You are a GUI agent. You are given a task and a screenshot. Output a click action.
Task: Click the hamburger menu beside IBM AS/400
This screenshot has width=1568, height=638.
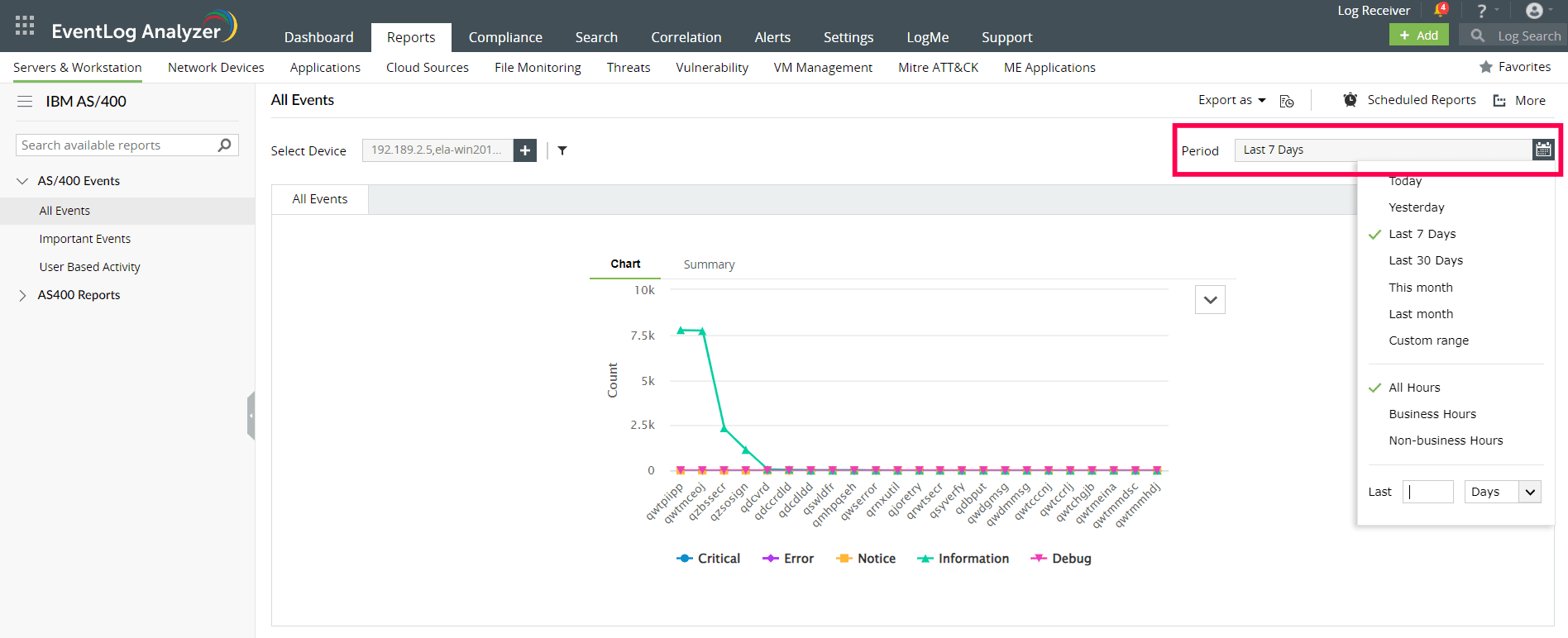point(25,102)
